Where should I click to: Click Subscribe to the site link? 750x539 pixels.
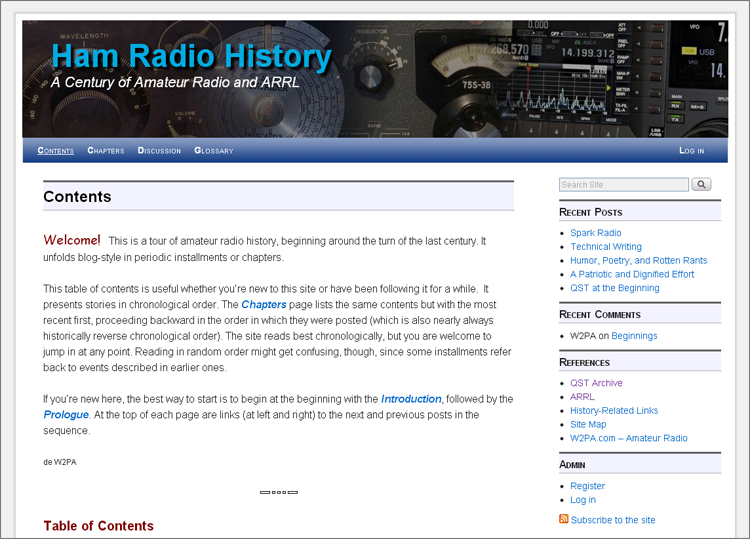pyautogui.click(x=613, y=520)
